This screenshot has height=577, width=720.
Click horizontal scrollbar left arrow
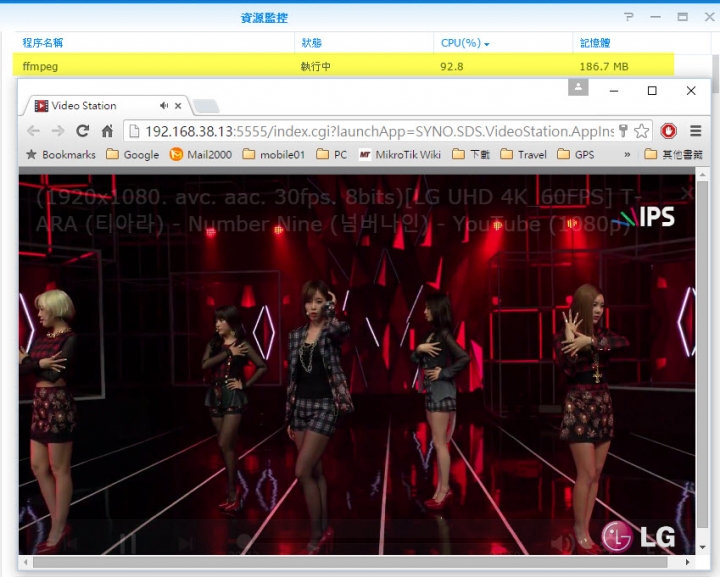pos(26,562)
